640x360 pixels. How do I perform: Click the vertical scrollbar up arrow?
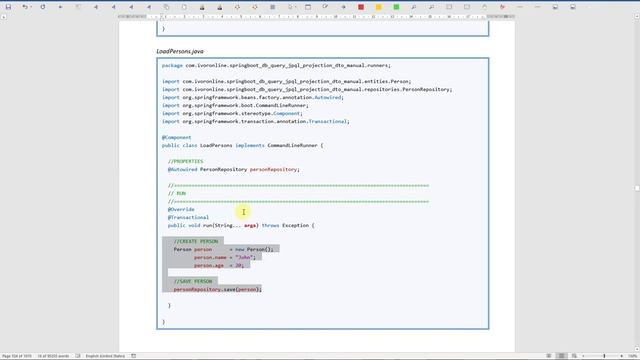(x=637, y=16)
